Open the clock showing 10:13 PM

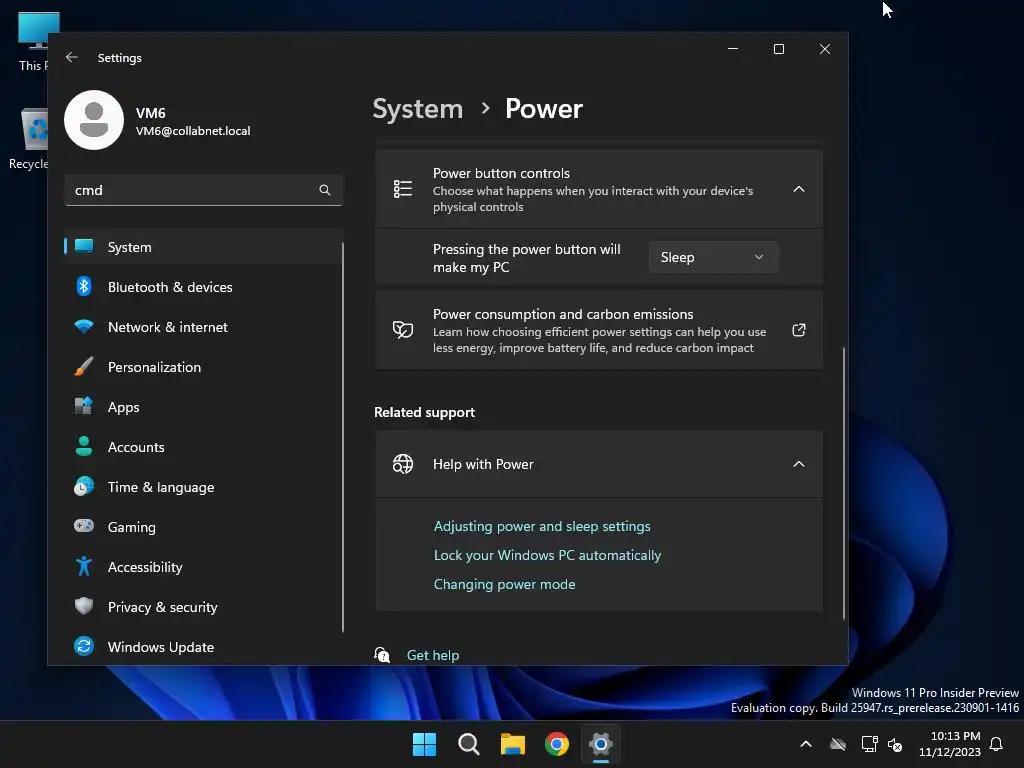coord(950,744)
